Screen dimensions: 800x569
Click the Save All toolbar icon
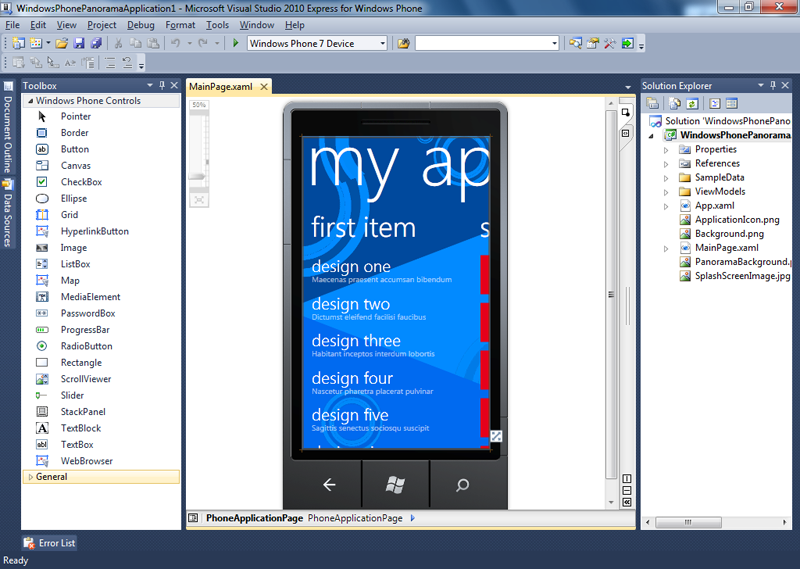click(x=96, y=43)
